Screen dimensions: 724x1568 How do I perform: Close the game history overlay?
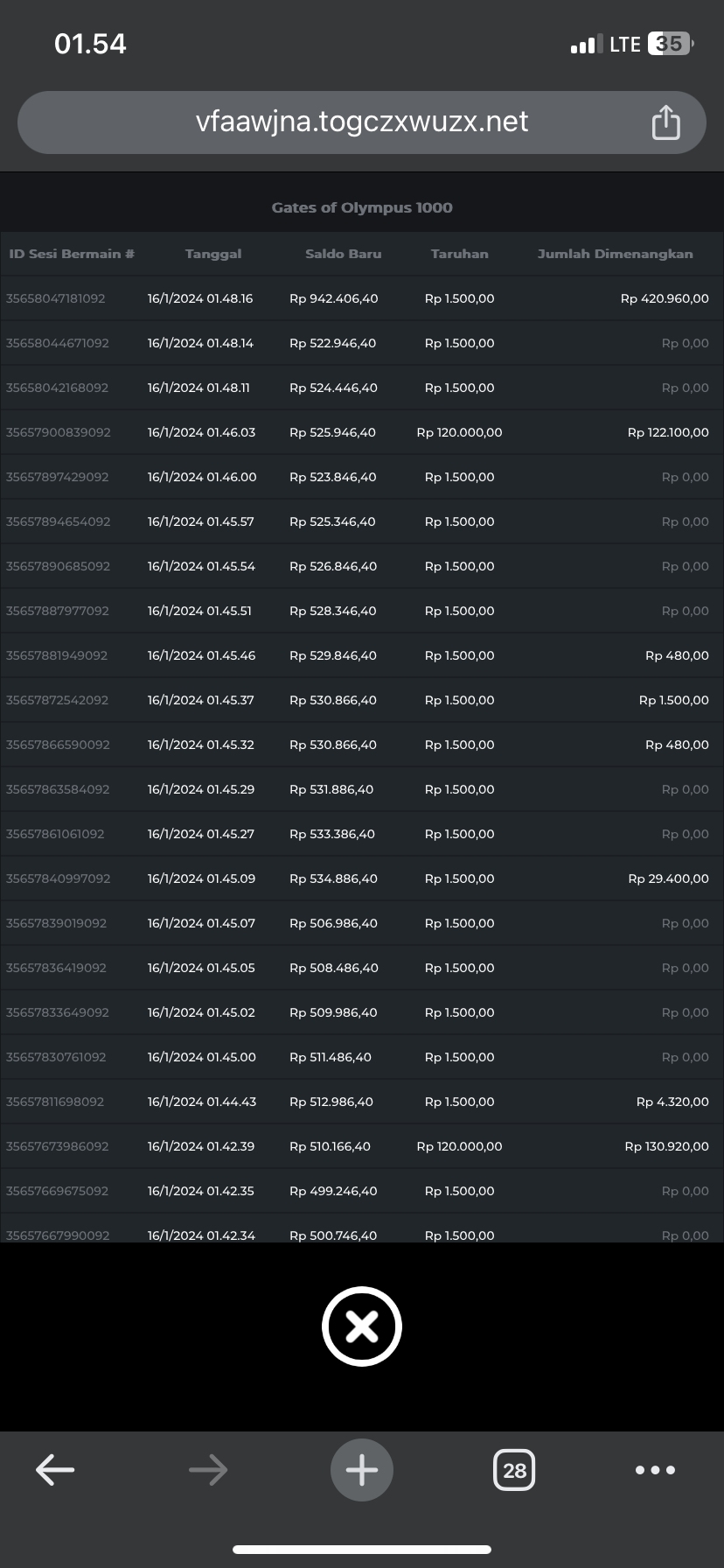pyautogui.click(x=361, y=1326)
